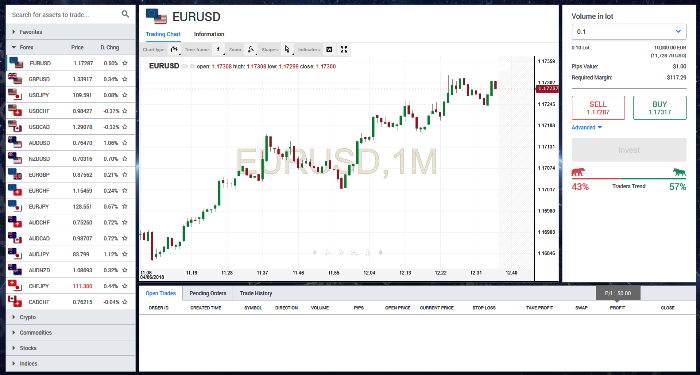
Task: Click the AUDCAD flag pair icon
Action: tap(15, 238)
